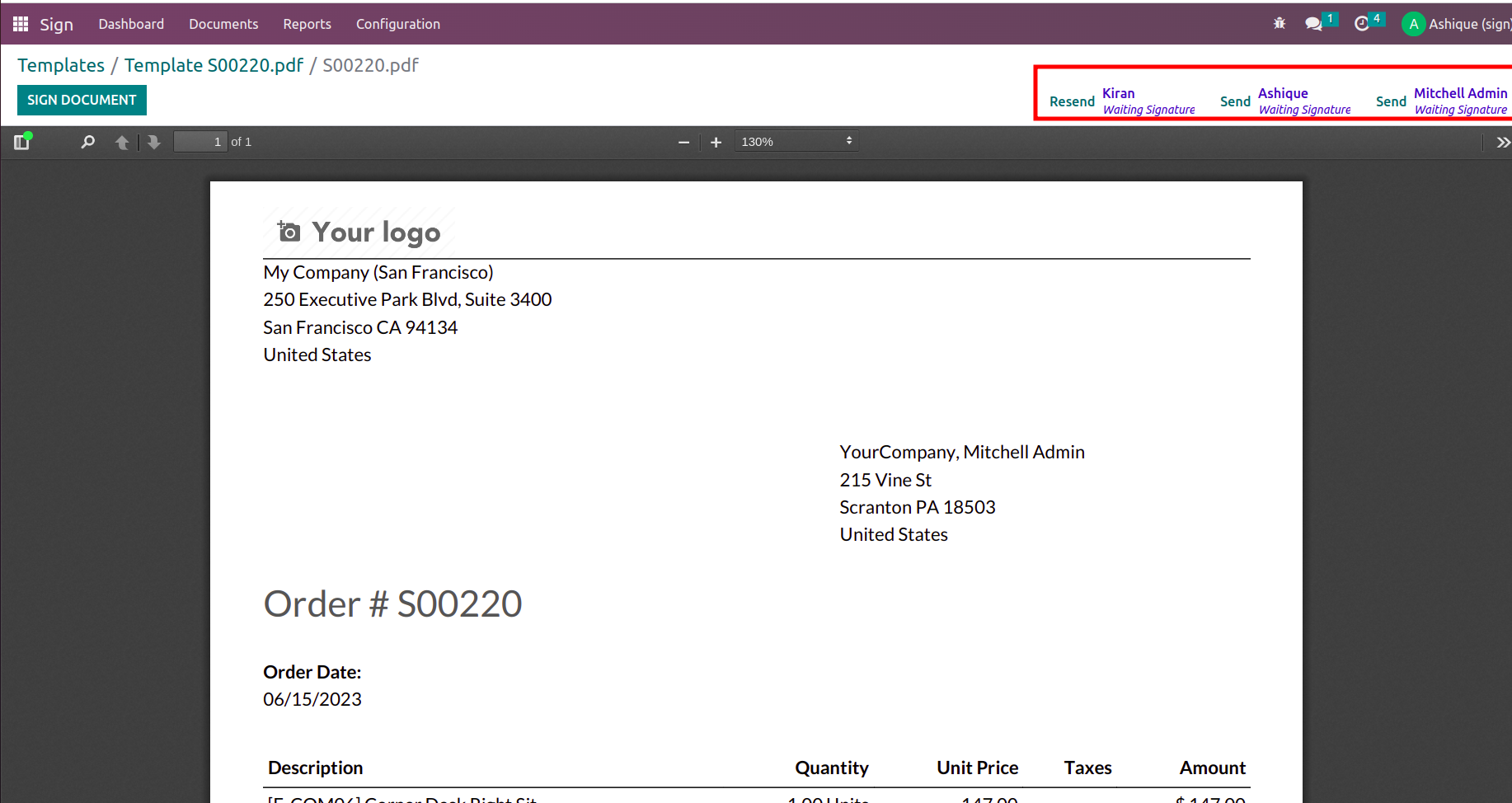Open the Ashique user account menu
Viewport: 1512px width, 803px height.
click(x=1456, y=24)
